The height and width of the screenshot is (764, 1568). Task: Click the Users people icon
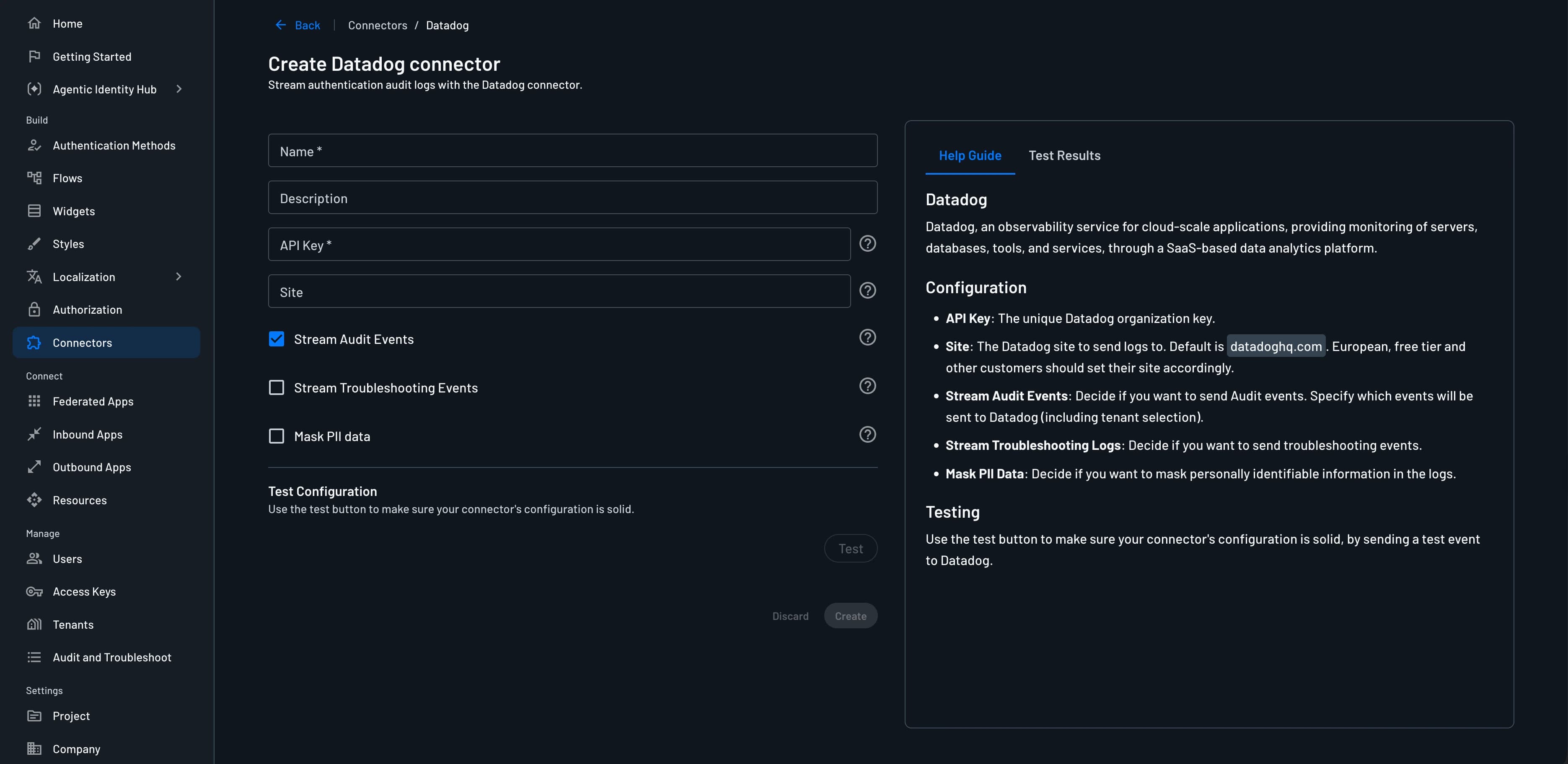(34, 558)
